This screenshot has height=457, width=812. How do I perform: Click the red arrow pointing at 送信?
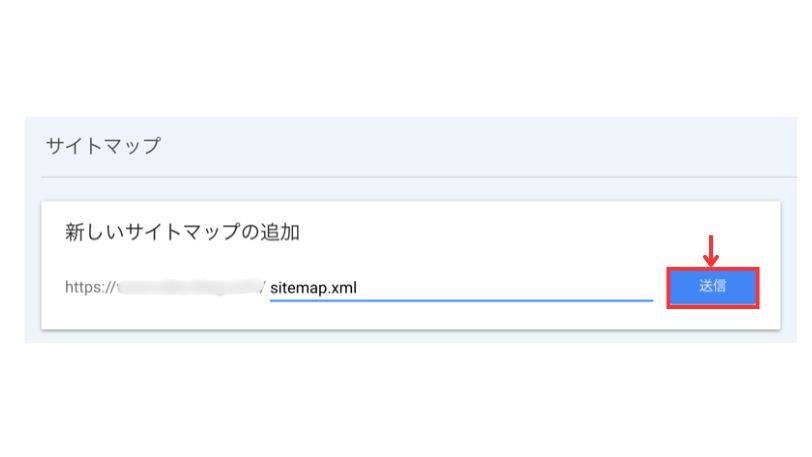pos(712,250)
